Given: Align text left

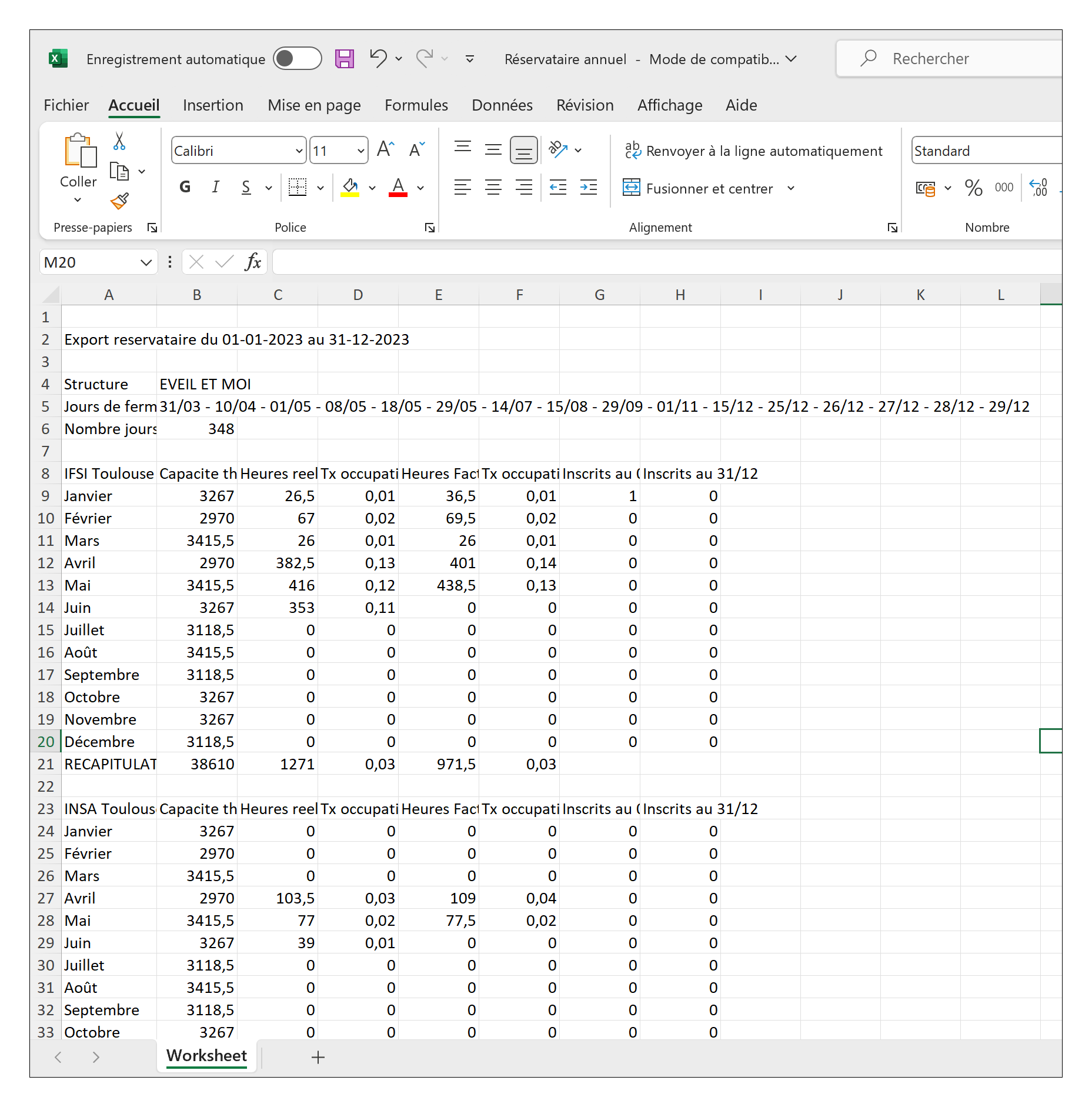Looking at the screenshot, I should 463,188.
